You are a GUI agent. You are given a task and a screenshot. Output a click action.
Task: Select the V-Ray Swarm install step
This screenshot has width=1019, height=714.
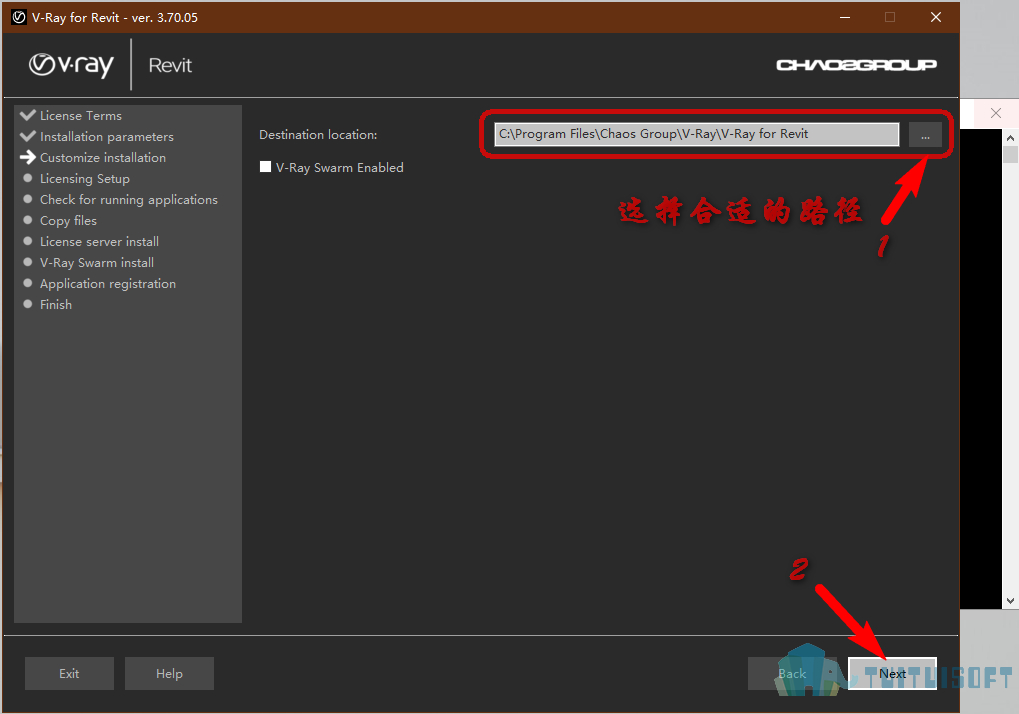tap(97, 262)
